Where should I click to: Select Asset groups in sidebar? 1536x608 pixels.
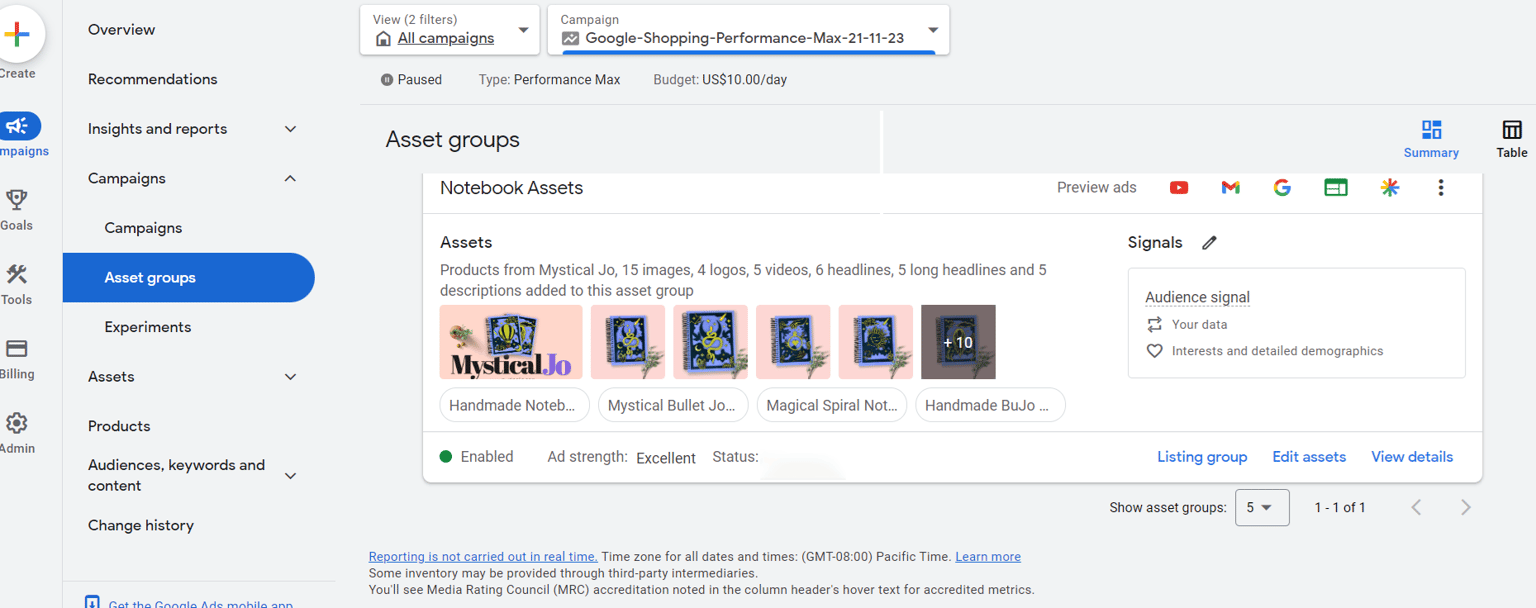tap(188, 278)
